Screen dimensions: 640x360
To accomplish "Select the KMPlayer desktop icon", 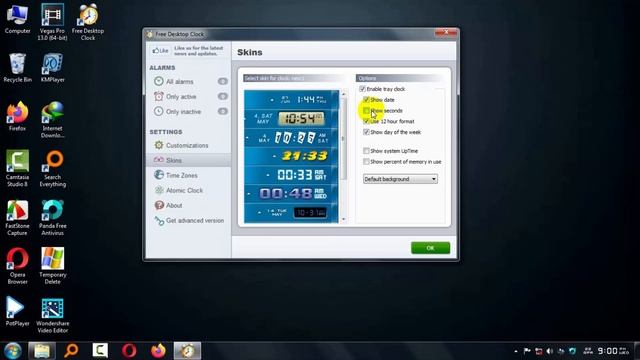I will pos(52,68).
